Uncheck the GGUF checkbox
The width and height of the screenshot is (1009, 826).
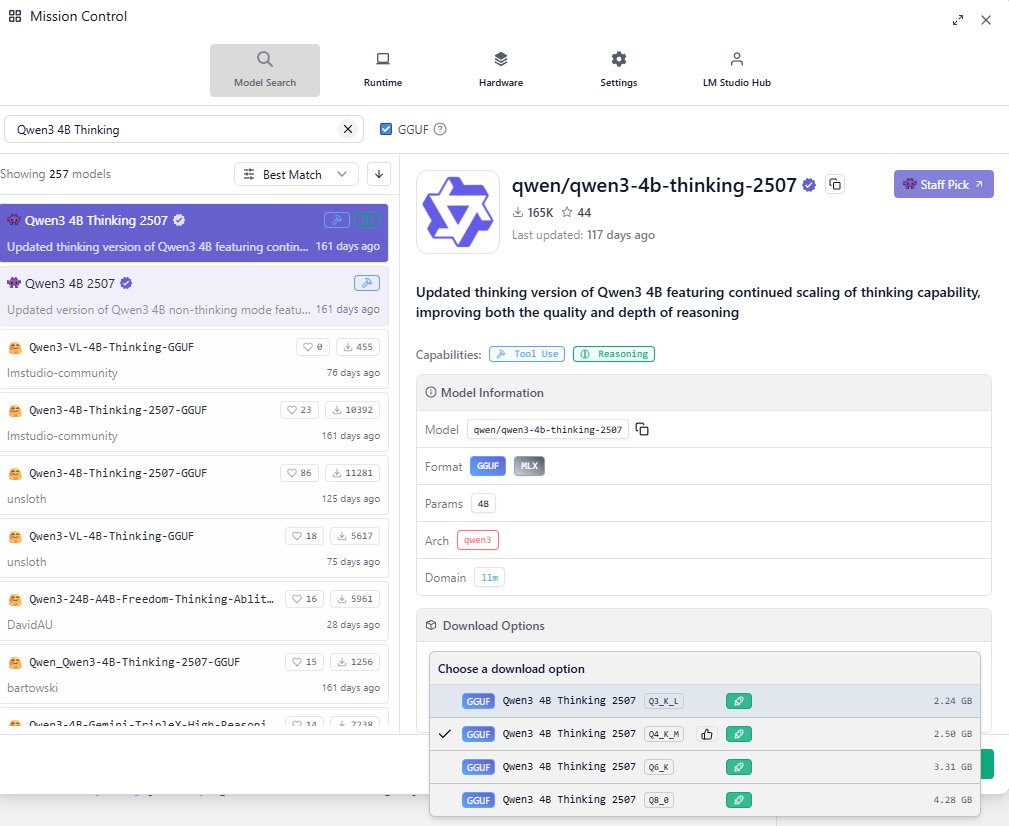point(386,129)
